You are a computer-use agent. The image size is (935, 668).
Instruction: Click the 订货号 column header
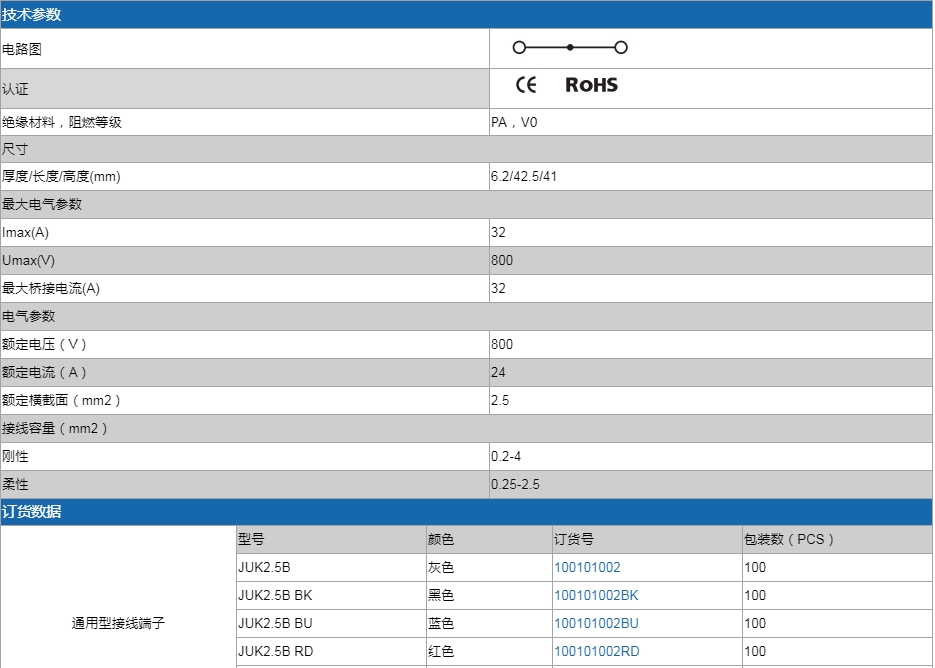[574, 540]
